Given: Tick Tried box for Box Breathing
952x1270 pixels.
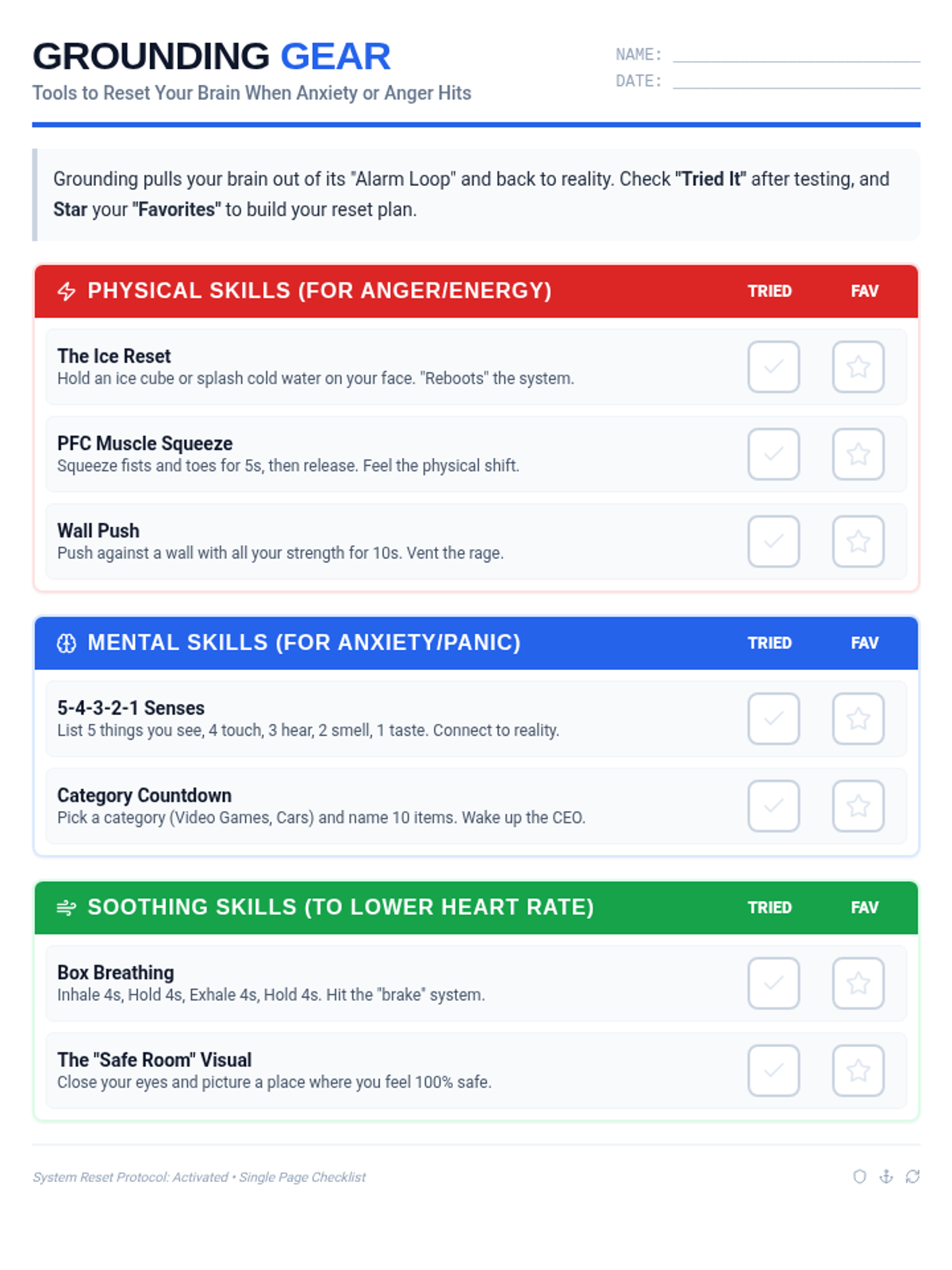Looking at the screenshot, I should (773, 983).
